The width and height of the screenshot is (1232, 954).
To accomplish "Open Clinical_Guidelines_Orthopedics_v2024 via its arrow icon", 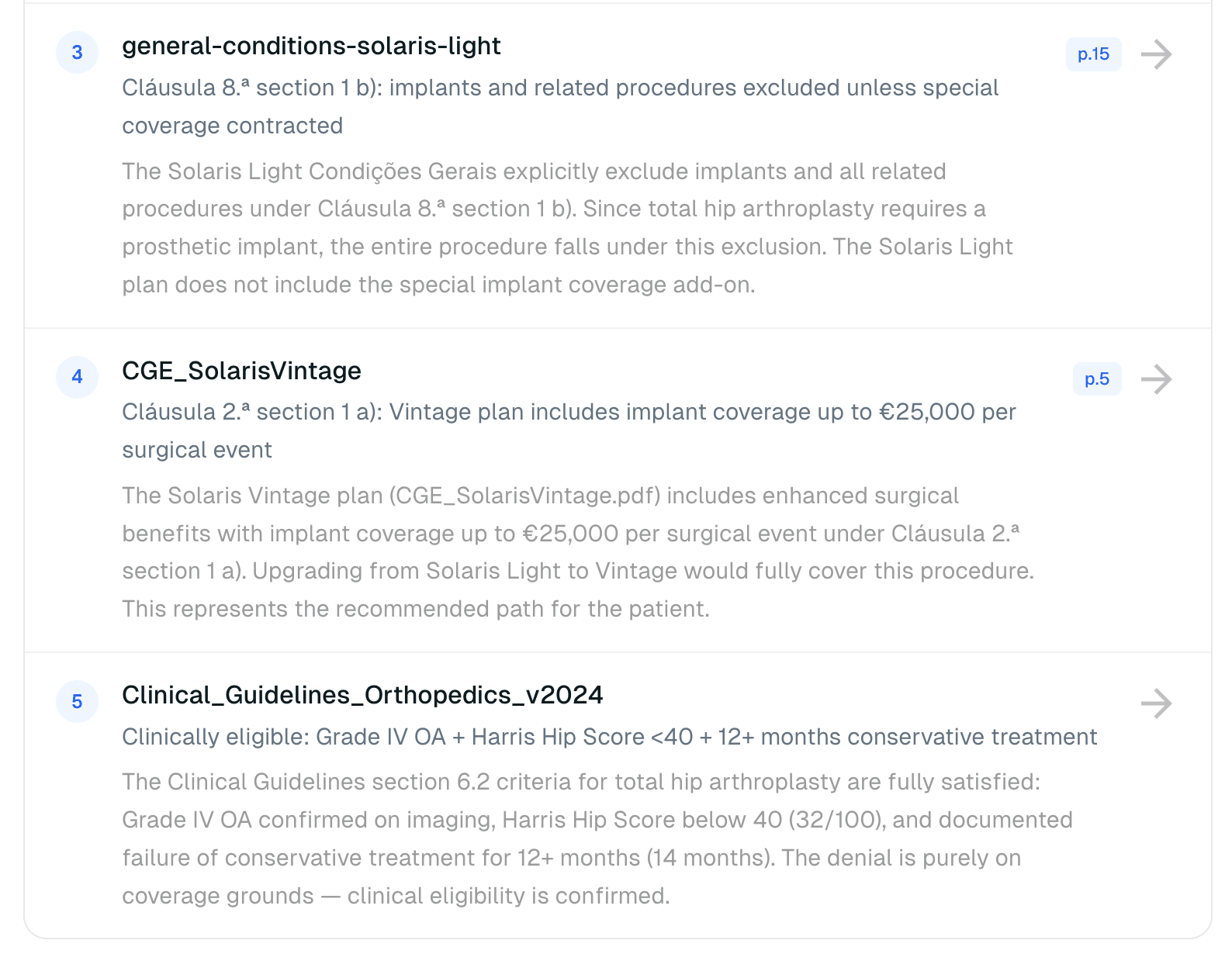I will coord(1158,704).
